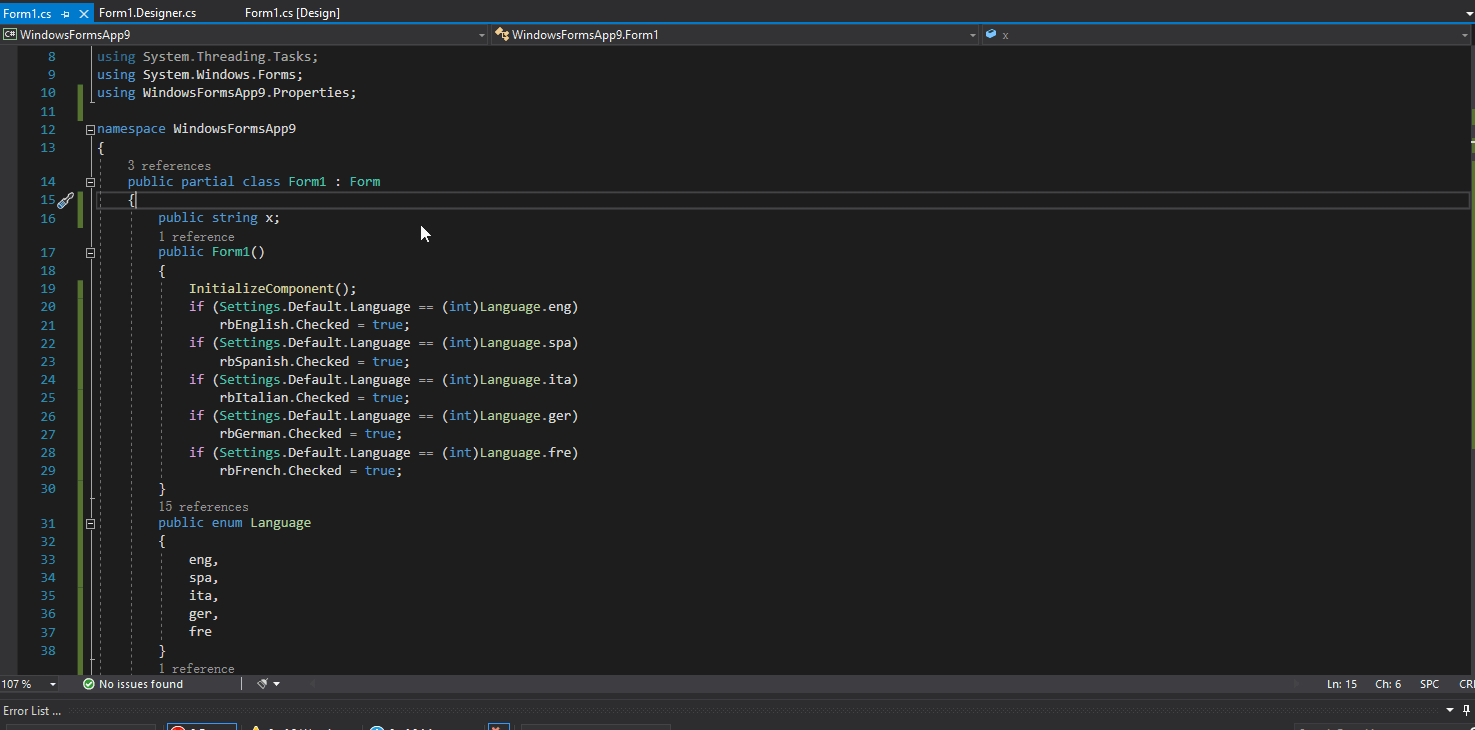This screenshot has height=730, width=1475.
Task: Toggle auto hide pin on Error List
Action: pyautogui.click(x=1467, y=710)
